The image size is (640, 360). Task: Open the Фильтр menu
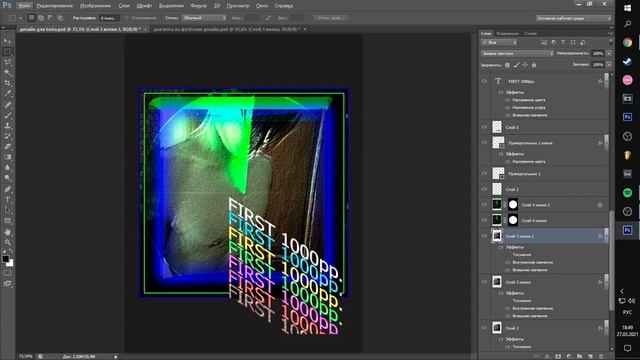click(x=198, y=6)
